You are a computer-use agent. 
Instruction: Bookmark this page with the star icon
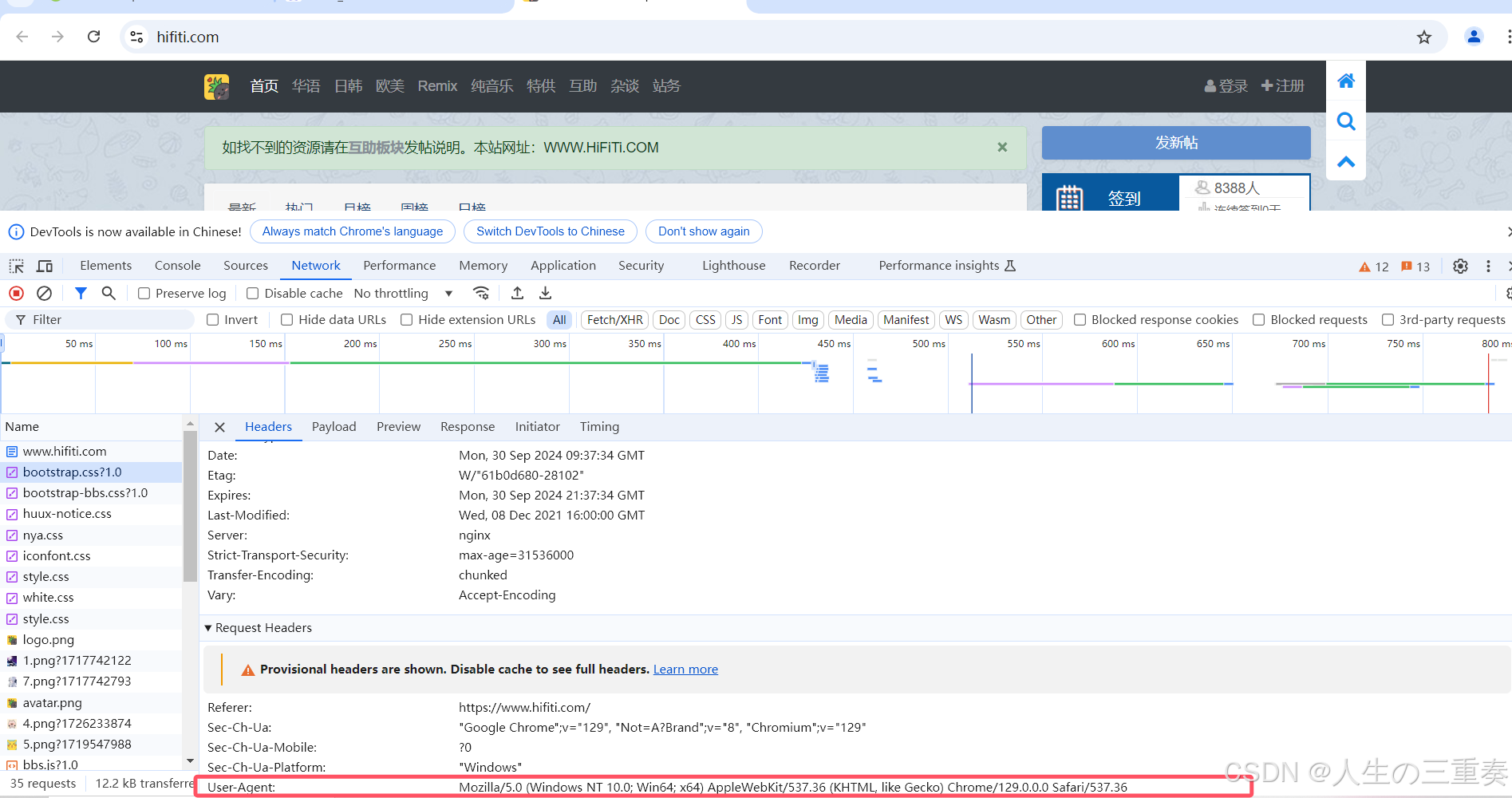point(1424,37)
